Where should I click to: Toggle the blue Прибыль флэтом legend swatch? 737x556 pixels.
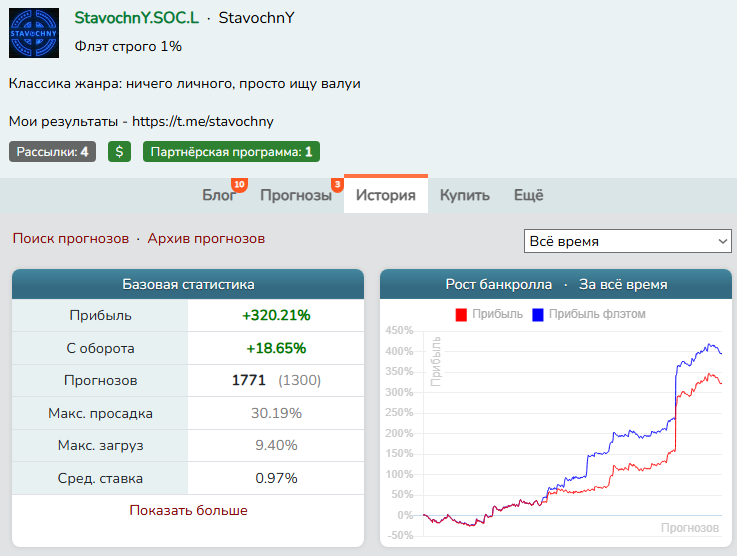[x=538, y=314]
